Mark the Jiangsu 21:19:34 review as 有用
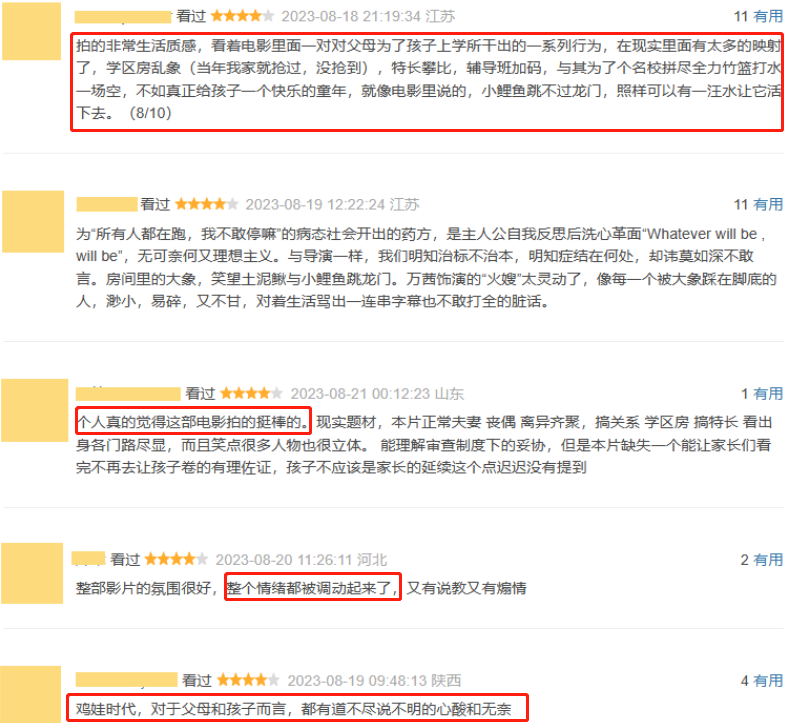785x723 pixels. [x=768, y=17]
